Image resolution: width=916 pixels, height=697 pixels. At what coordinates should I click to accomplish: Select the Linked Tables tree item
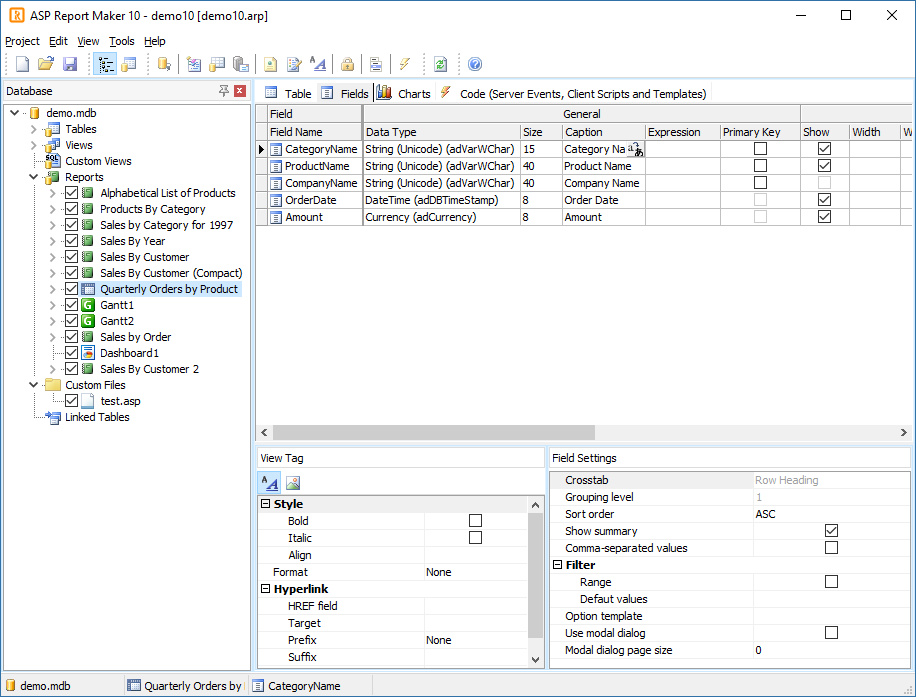tap(97, 417)
